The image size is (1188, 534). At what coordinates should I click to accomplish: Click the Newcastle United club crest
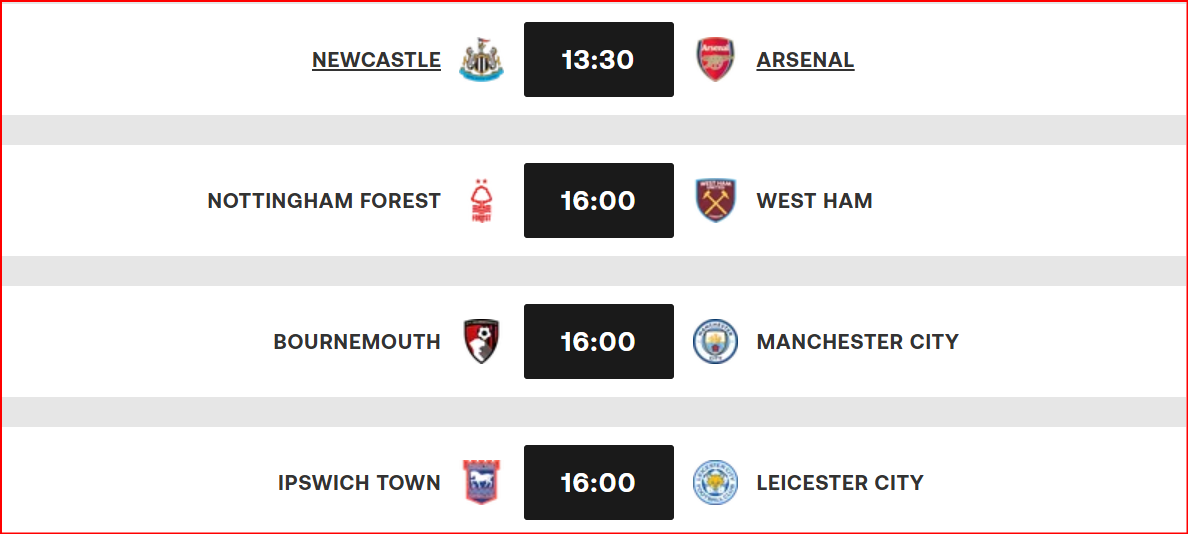(481, 59)
